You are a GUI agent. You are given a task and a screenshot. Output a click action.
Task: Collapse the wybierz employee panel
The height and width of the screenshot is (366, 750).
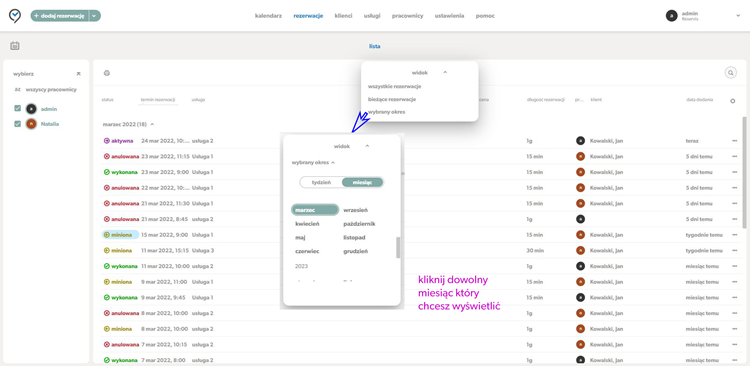pyautogui.click(x=78, y=74)
